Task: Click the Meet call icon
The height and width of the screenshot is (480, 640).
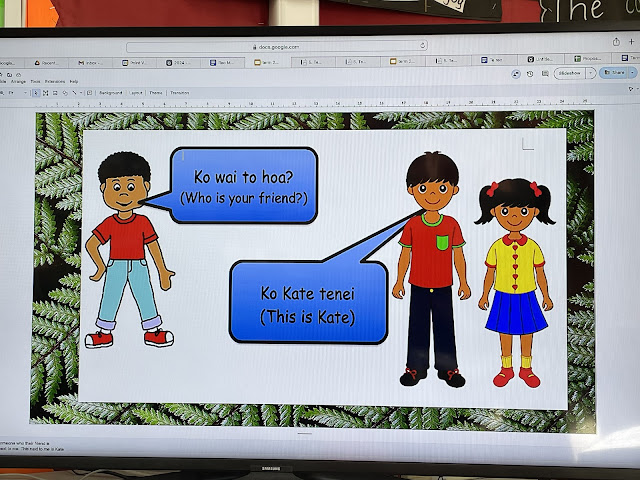Action: [516, 74]
